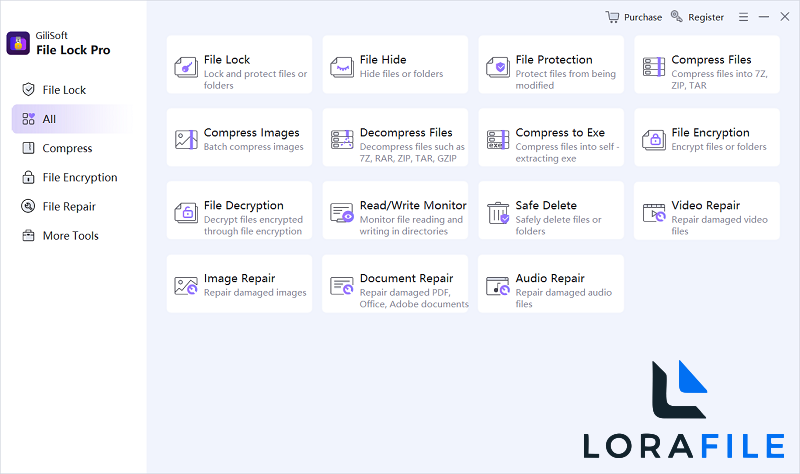Select the All category in sidebar
The height and width of the screenshot is (474, 800).
click(73, 119)
